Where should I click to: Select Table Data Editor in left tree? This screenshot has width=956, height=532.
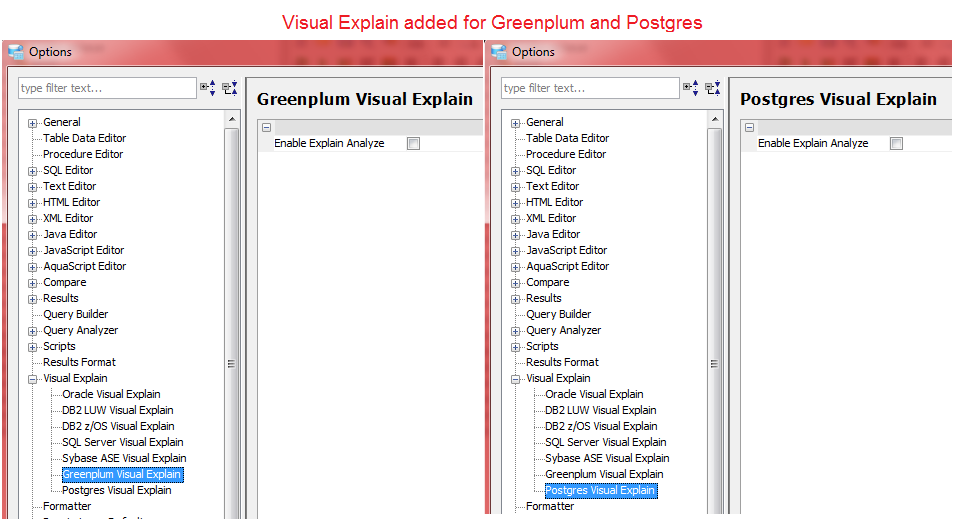point(85,138)
